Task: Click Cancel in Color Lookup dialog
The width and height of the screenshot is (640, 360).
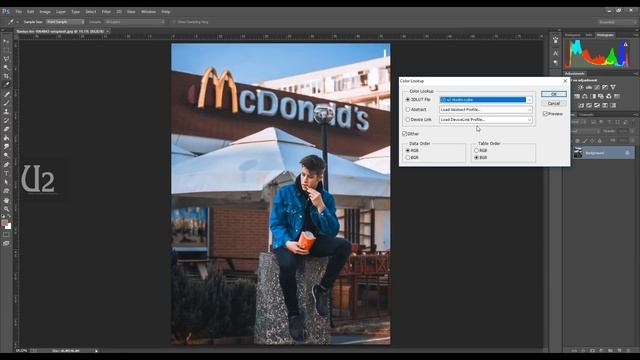Action: [554, 104]
